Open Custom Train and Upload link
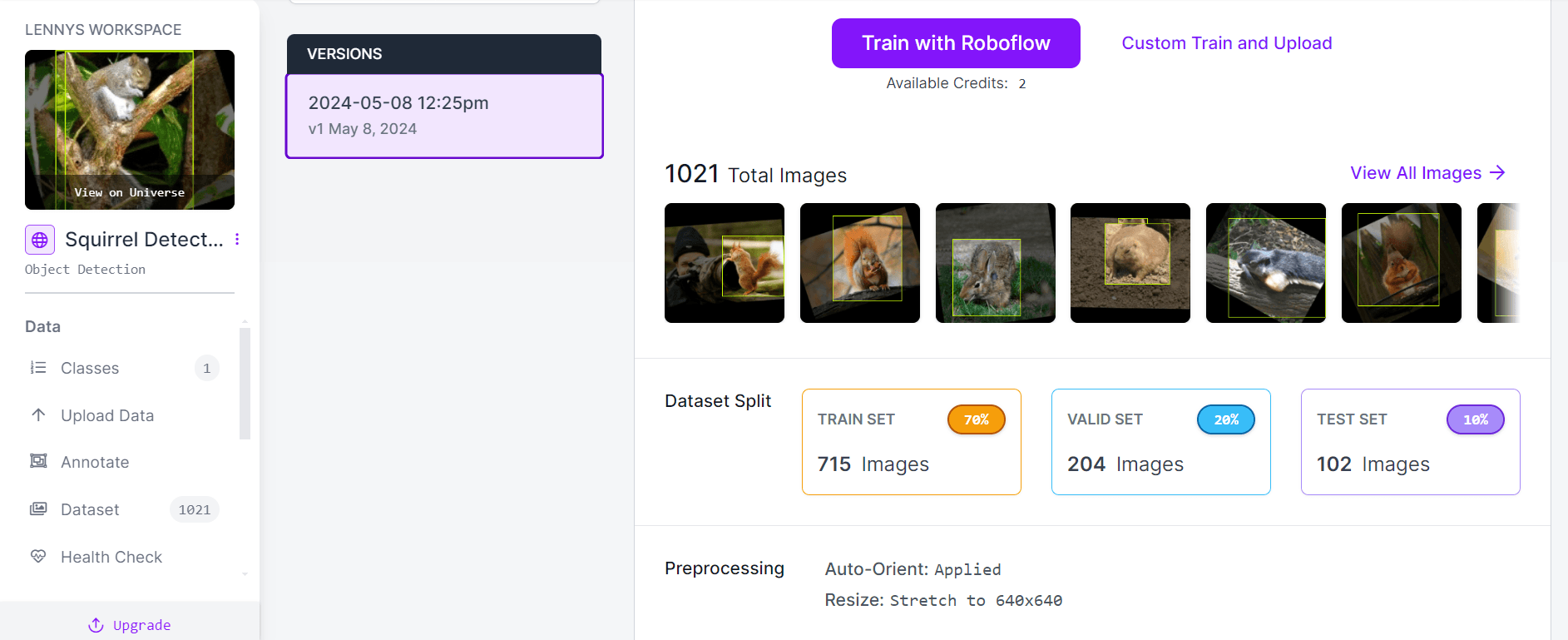This screenshot has width=1568, height=640. 1227,43
